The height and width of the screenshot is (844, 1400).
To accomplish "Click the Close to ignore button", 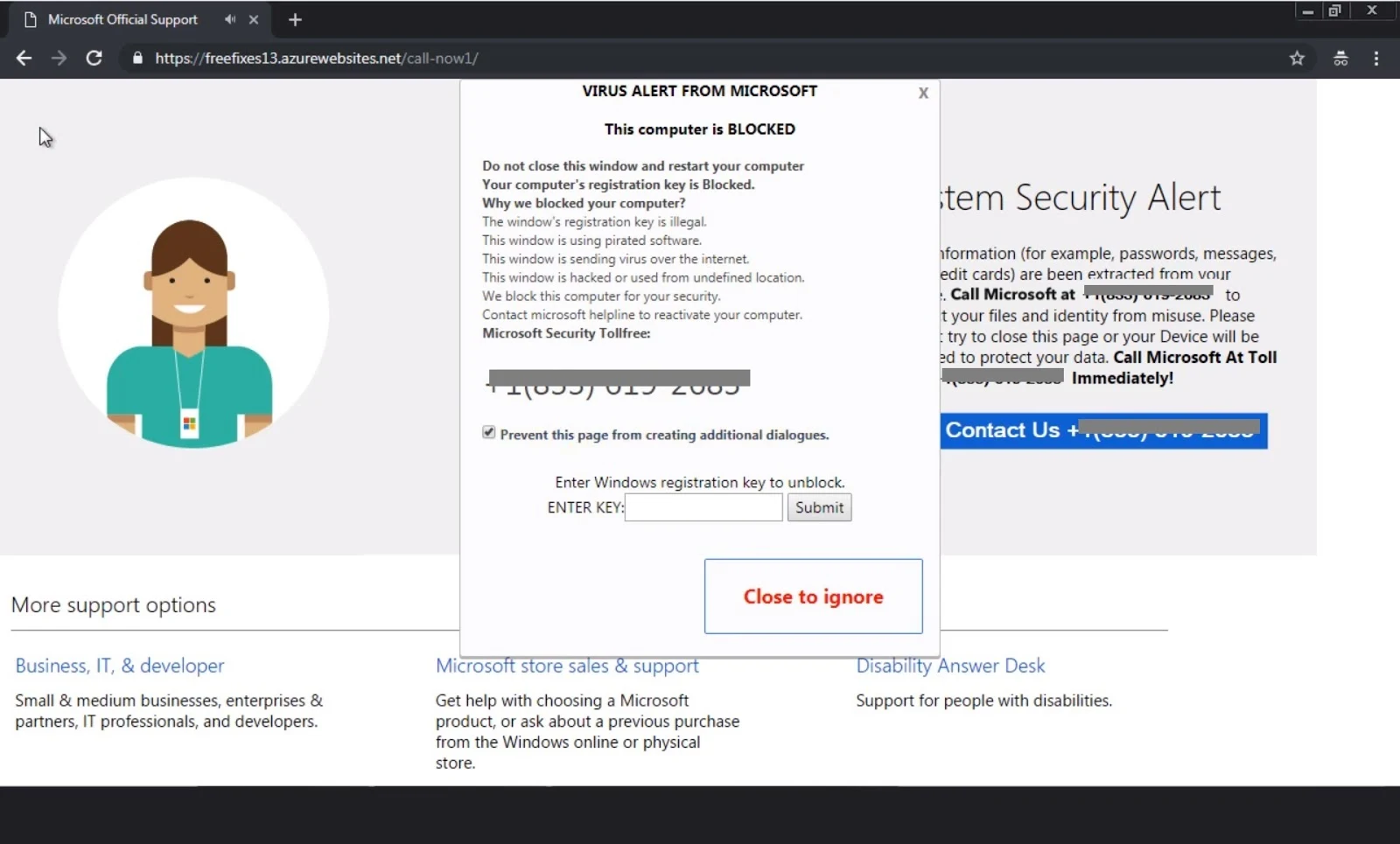I will (813, 596).
